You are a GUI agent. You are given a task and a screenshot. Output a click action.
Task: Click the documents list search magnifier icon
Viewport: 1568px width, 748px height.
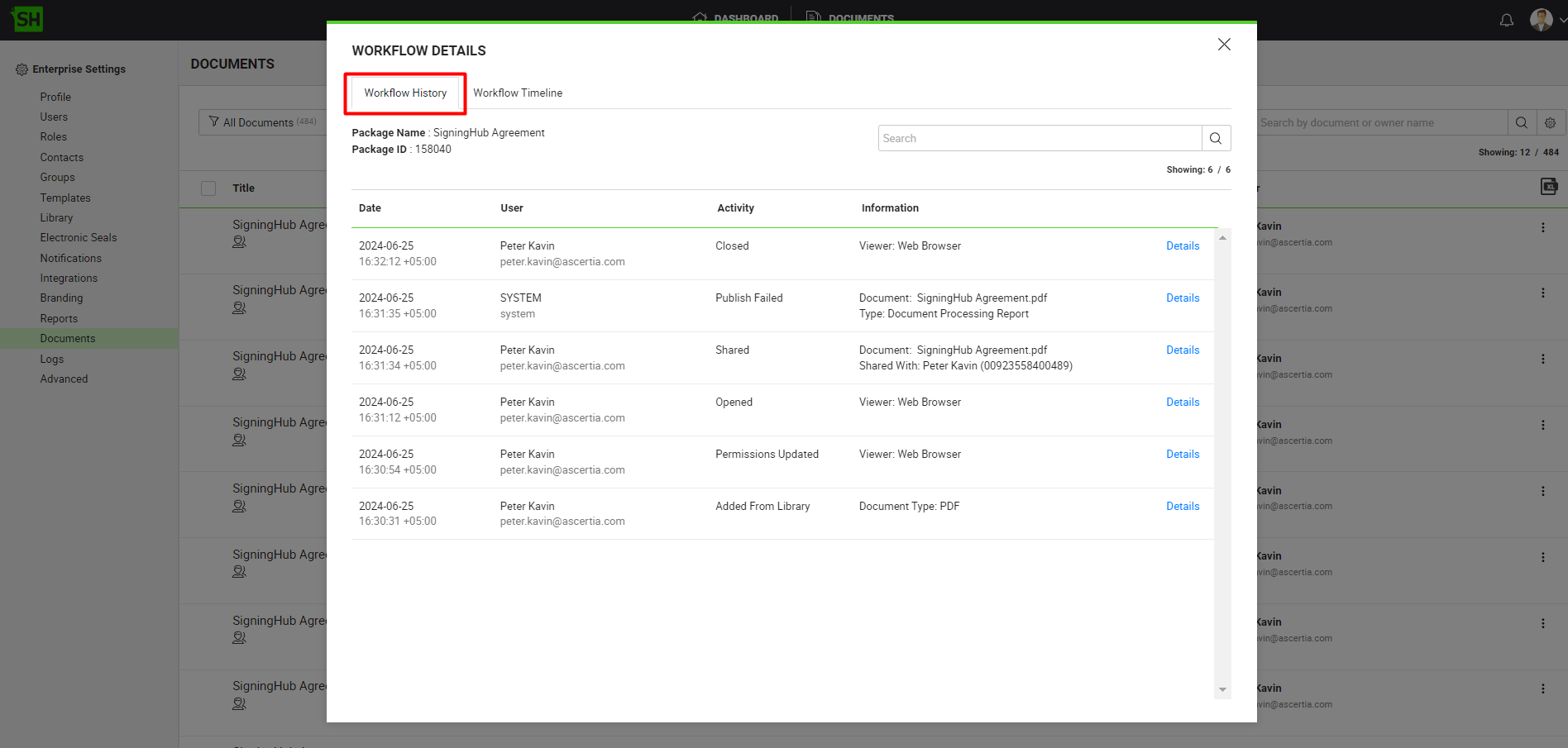[x=1521, y=122]
